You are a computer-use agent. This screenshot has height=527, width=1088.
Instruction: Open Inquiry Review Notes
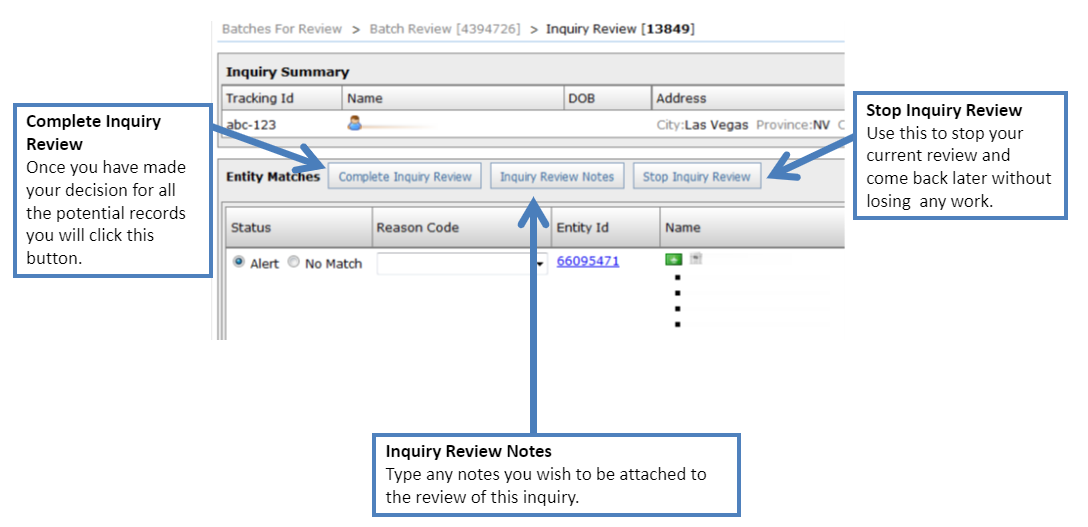click(557, 176)
